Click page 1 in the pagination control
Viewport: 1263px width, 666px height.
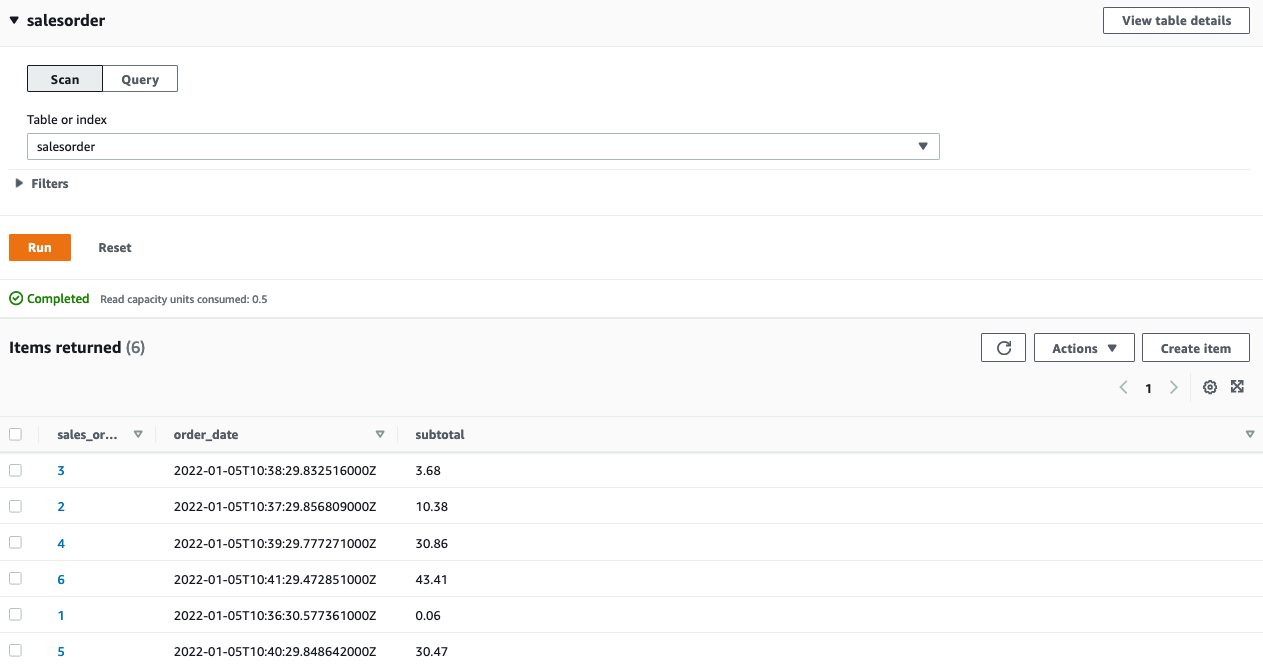click(x=1148, y=387)
